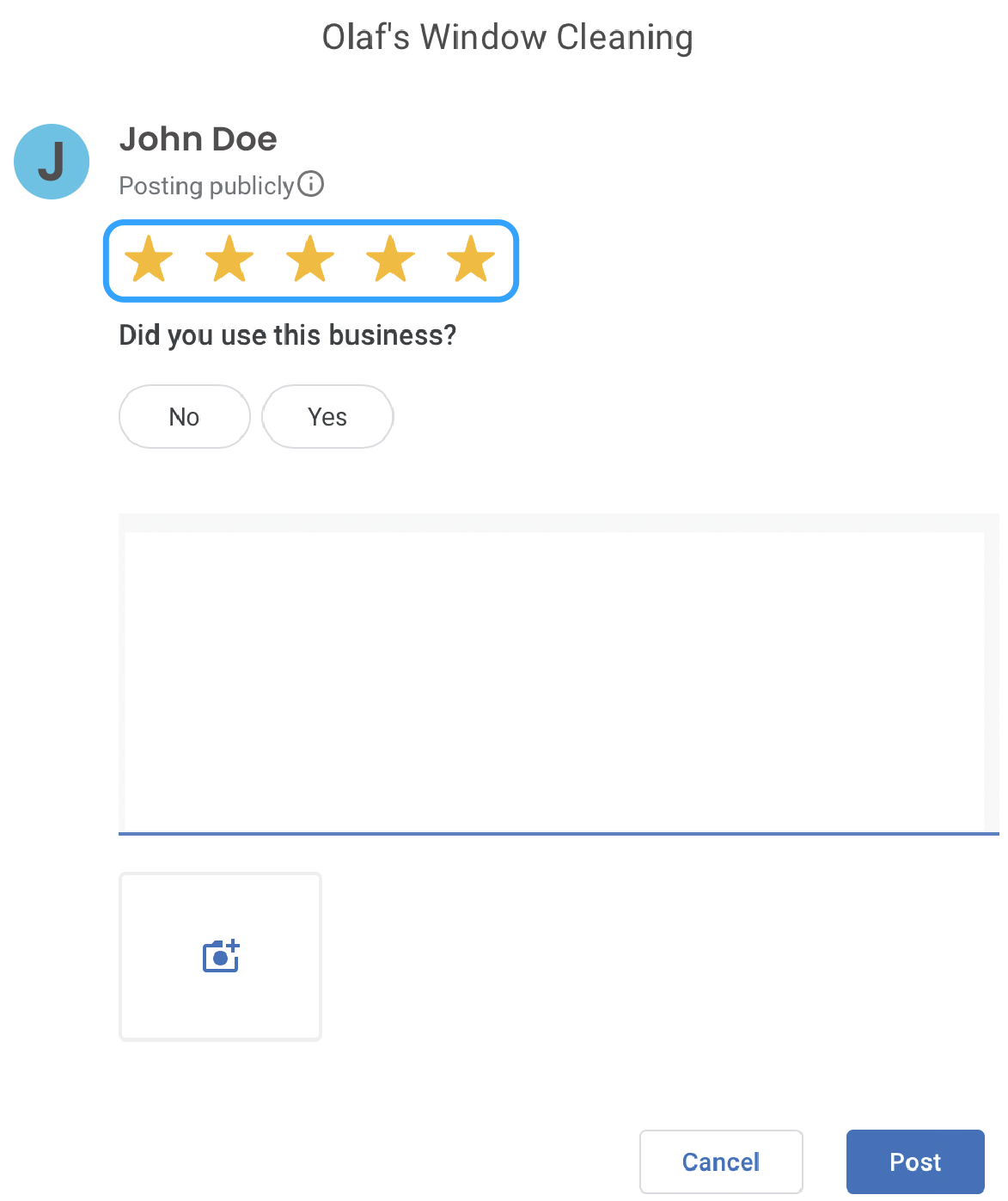Click the John Doe name text
The image size is (1008, 1201).
coord(199,139)
